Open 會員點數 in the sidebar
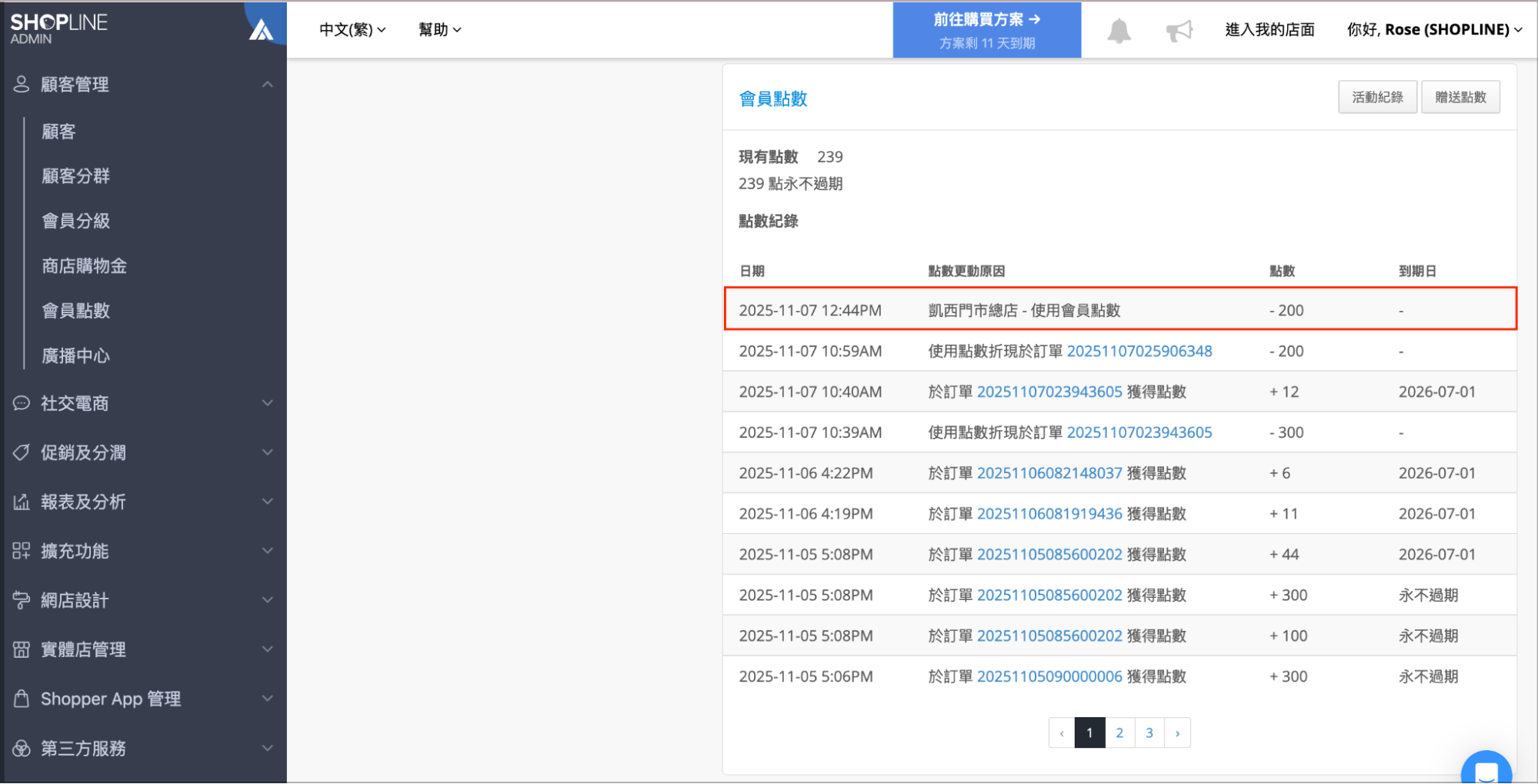The width and height of the screenshot is (1538, 784). coord(75,311)
